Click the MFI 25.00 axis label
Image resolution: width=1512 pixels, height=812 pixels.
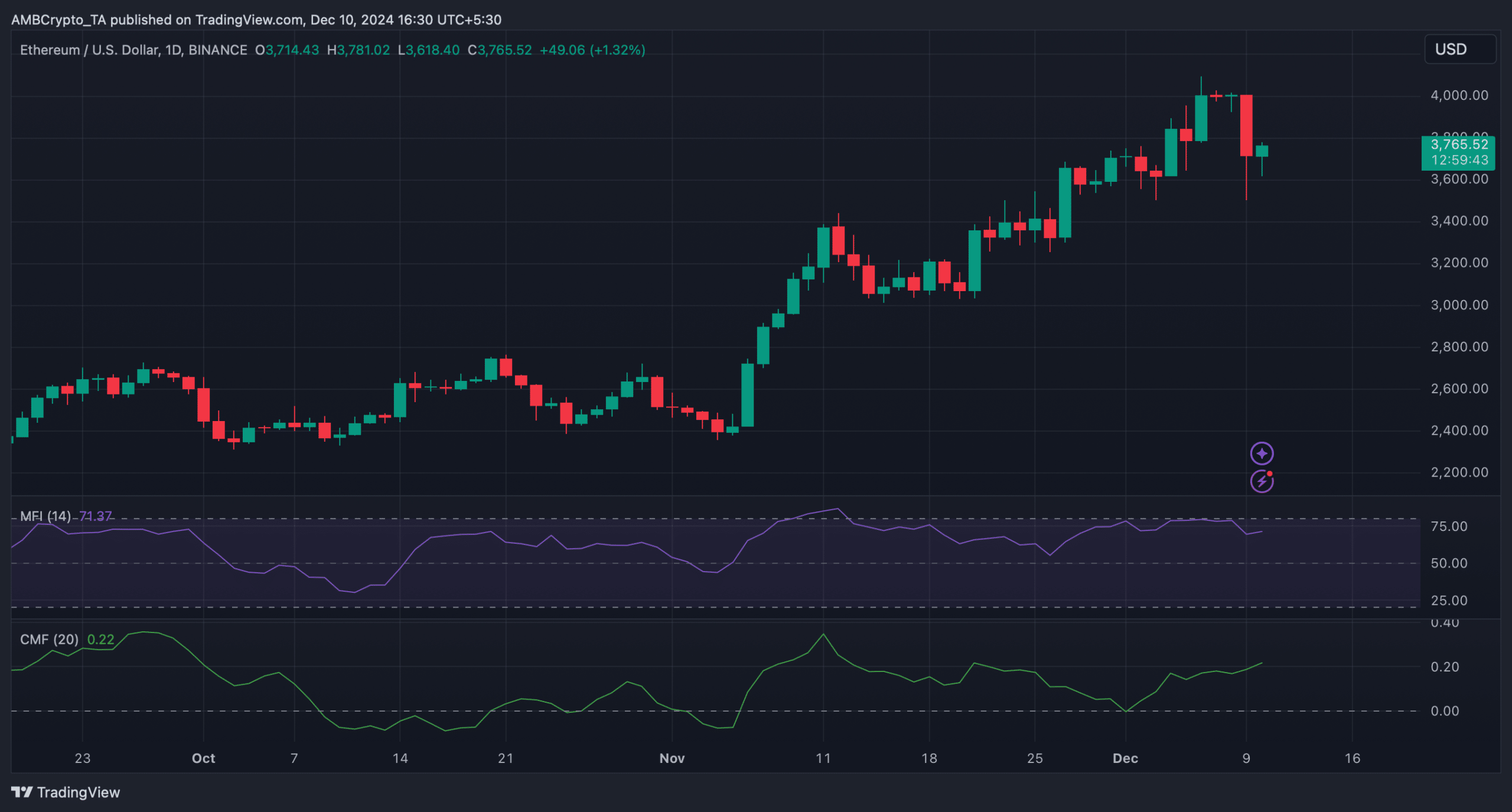1449,601
